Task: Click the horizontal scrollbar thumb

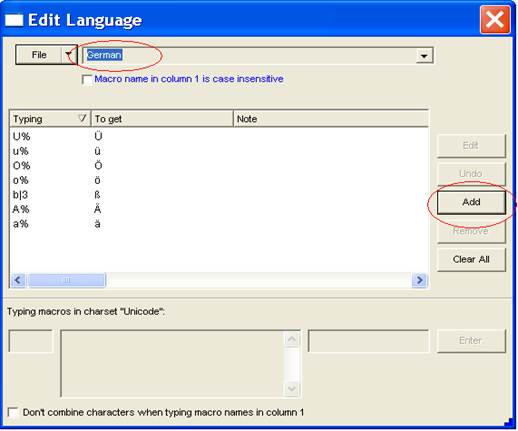Action: tap(67, 280)
